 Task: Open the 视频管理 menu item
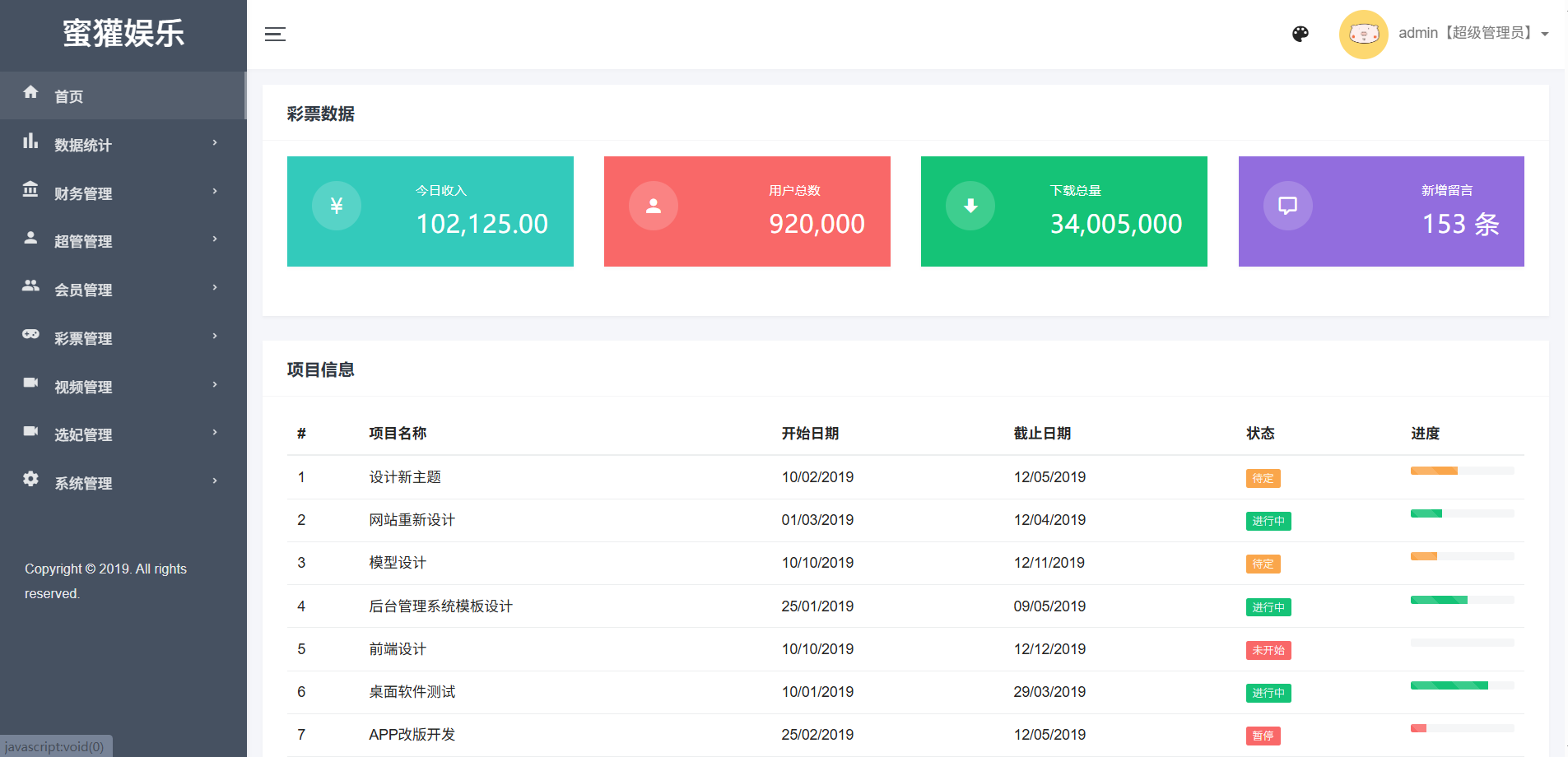[83, 387]
